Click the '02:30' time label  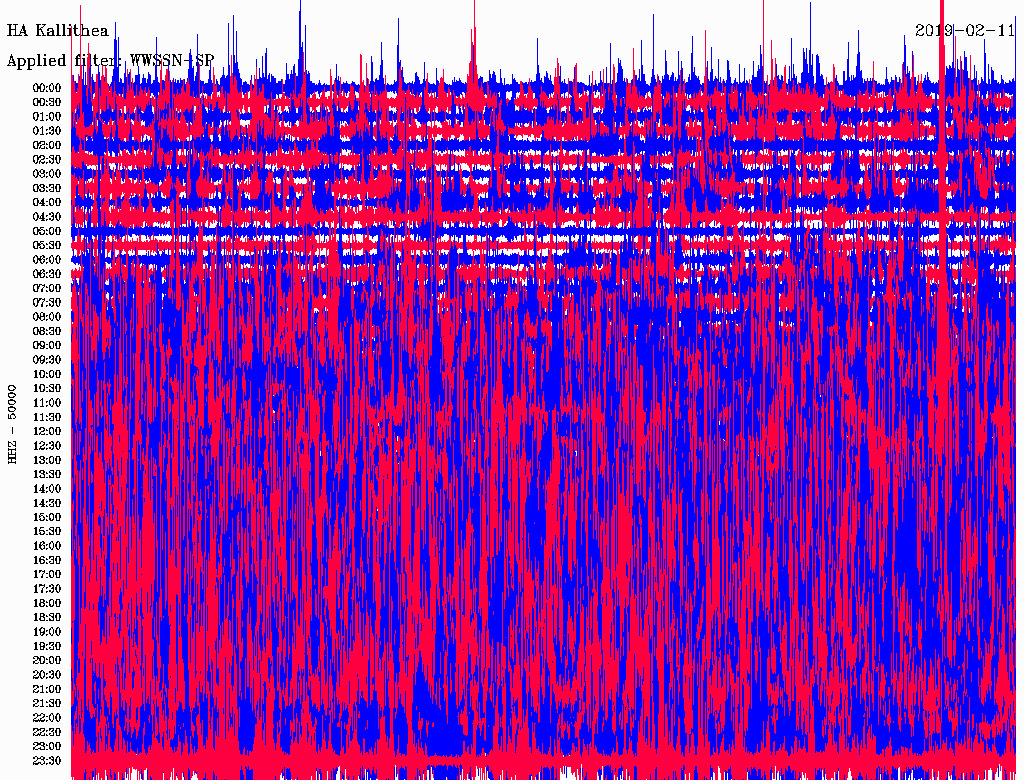coord(47,159)
